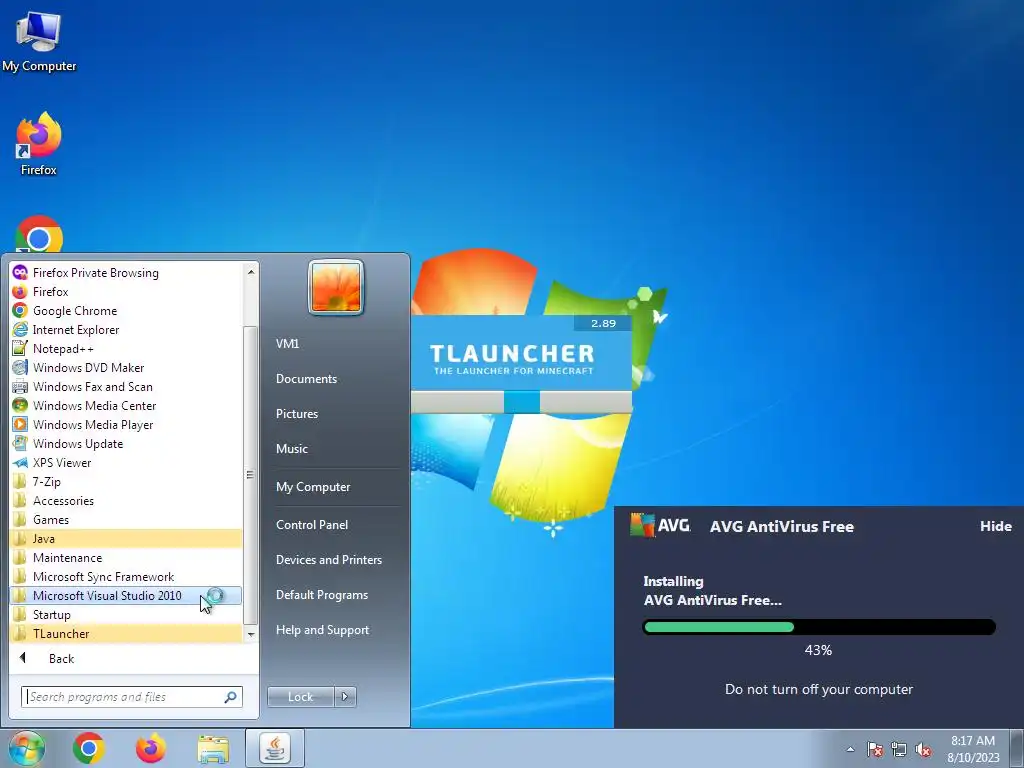Screen dimensions: 1024x768
Task: Open Google Chrome in the Start menu
Action: 125,311
